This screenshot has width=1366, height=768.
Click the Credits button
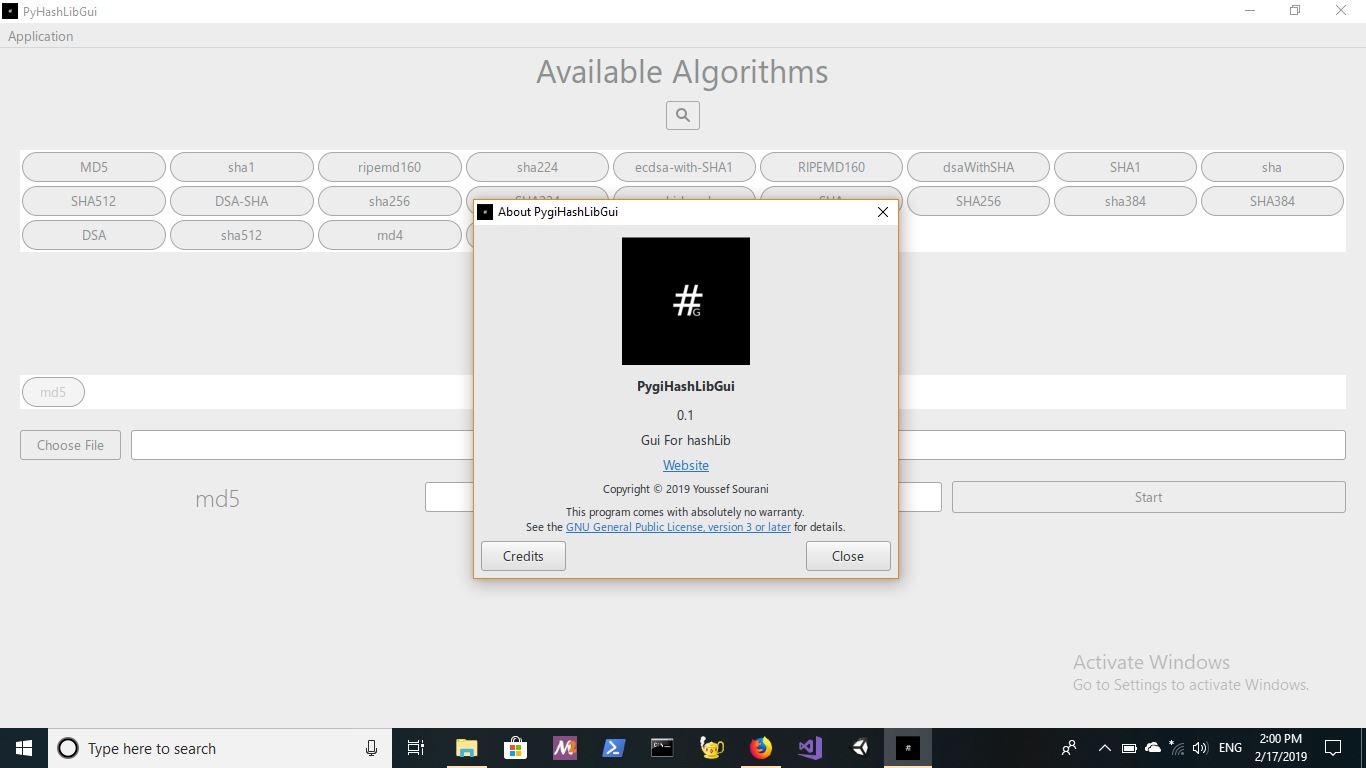click(523, 556)
